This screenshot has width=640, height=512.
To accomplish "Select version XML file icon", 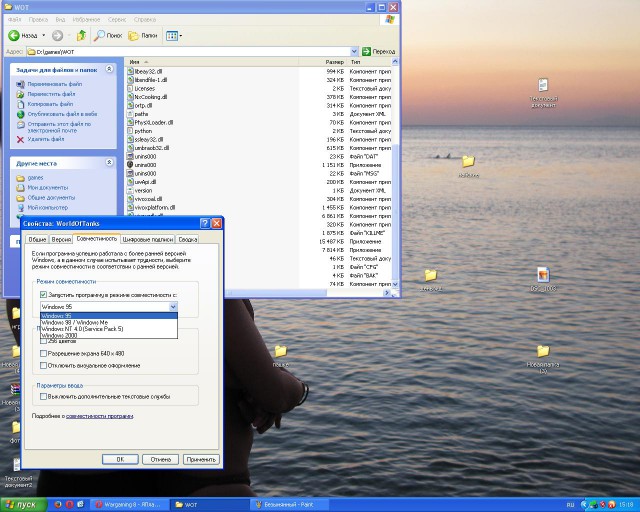I will 130,190.
